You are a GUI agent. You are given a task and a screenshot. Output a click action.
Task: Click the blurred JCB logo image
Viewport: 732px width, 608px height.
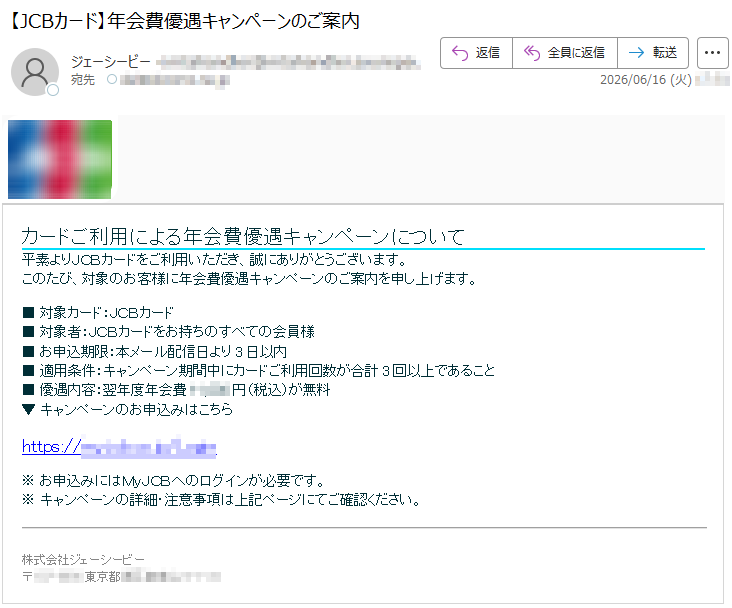60,159
